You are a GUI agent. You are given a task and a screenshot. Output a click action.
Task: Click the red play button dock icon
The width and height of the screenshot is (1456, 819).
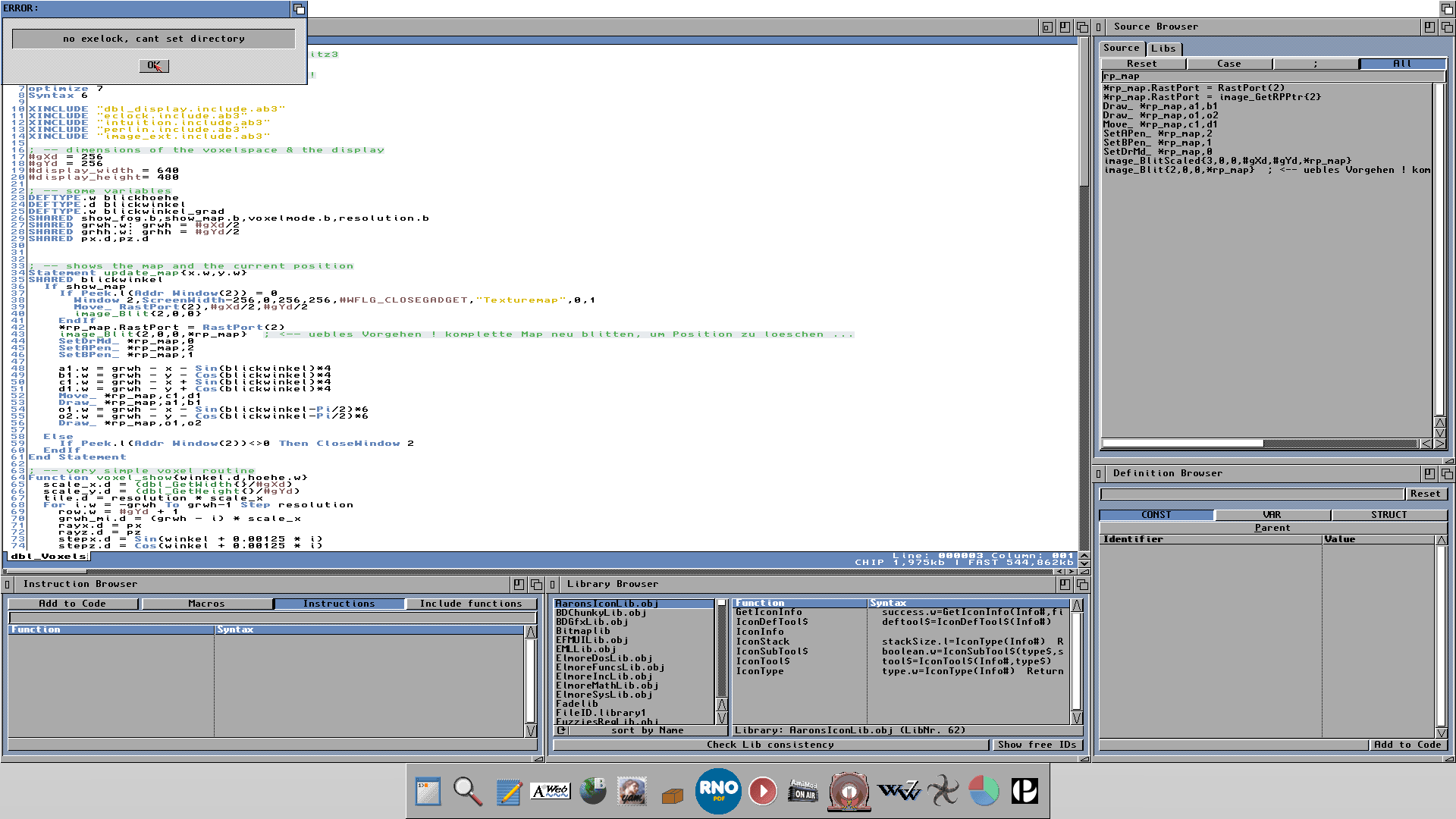[762, 791]
